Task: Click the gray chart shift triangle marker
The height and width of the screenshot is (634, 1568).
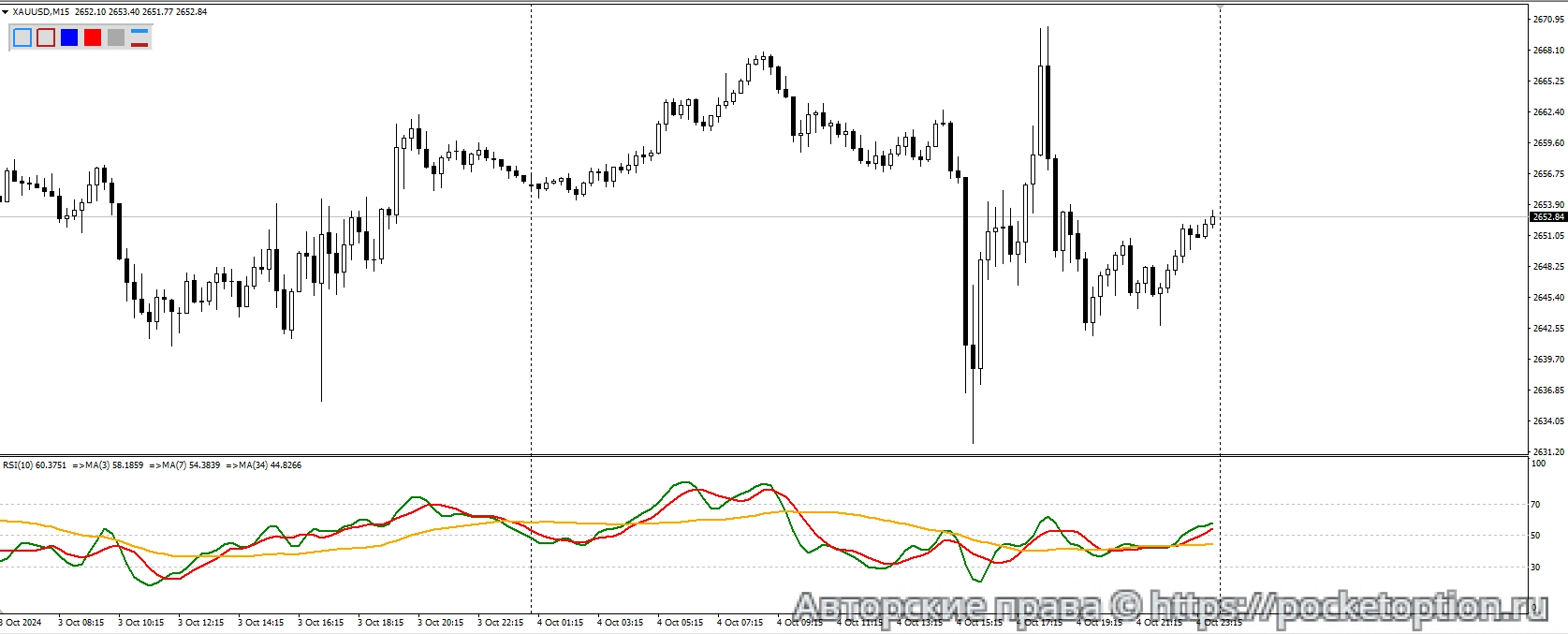Action: click(1220, 7)
